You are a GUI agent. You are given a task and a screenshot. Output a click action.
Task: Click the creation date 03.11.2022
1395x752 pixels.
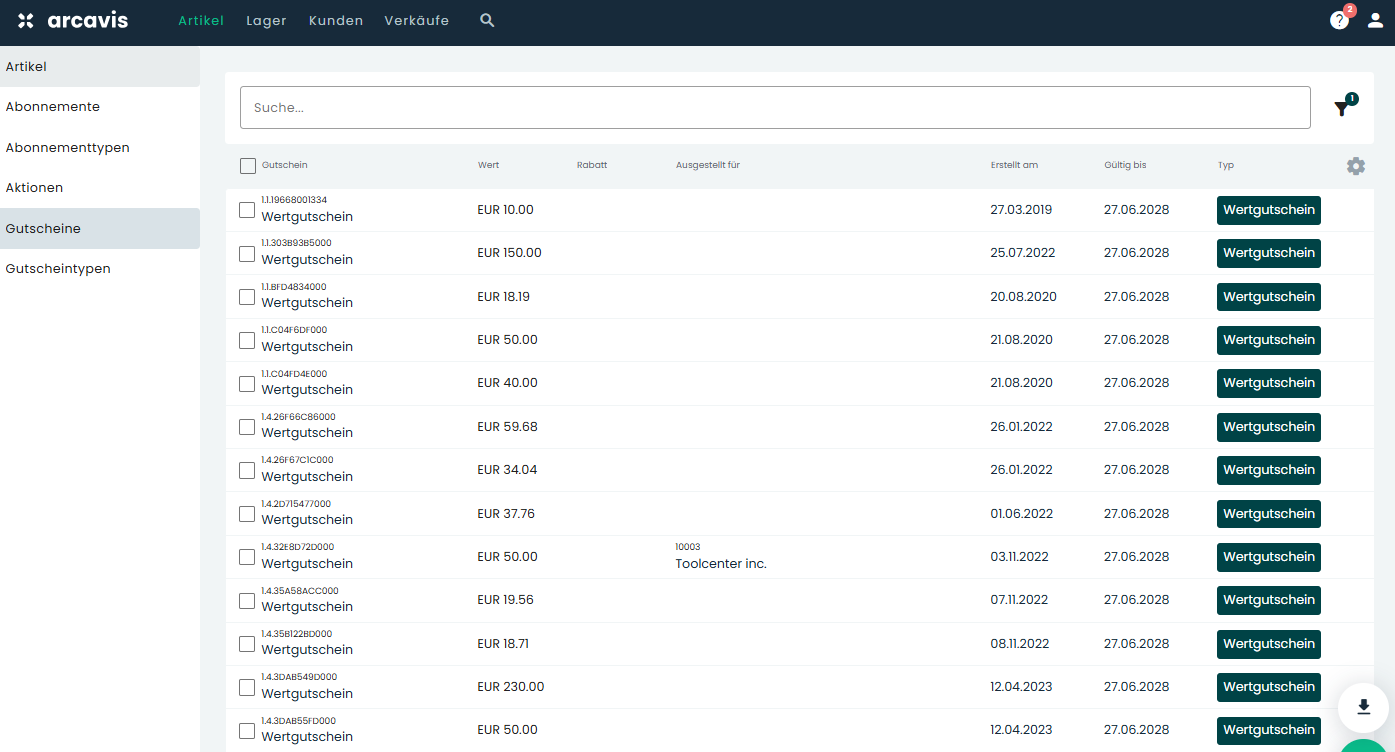pyautogui.click(x=1020, y=557)
